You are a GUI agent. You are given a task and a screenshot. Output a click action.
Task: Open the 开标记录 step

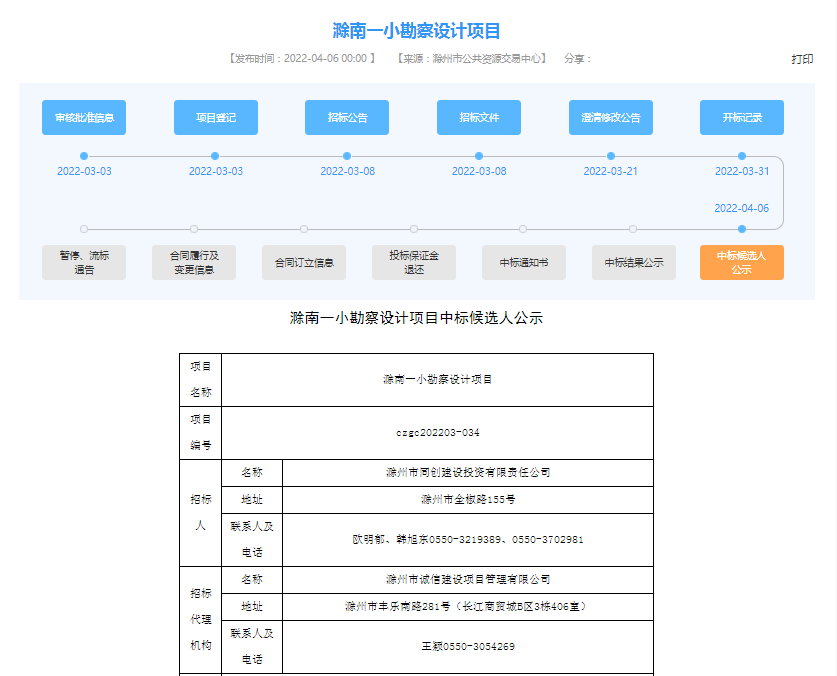pyautogui.click(x=742, y=118)
